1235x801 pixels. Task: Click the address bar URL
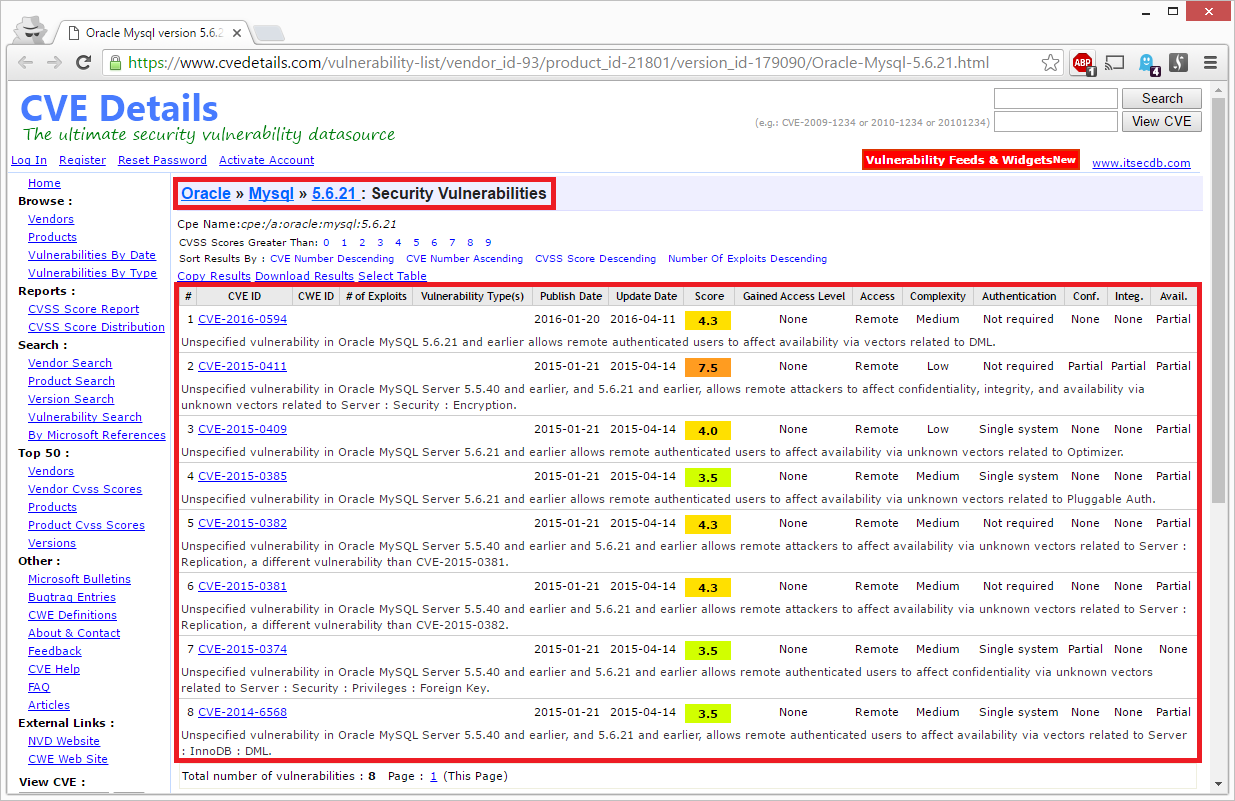[x=558, y=63]
